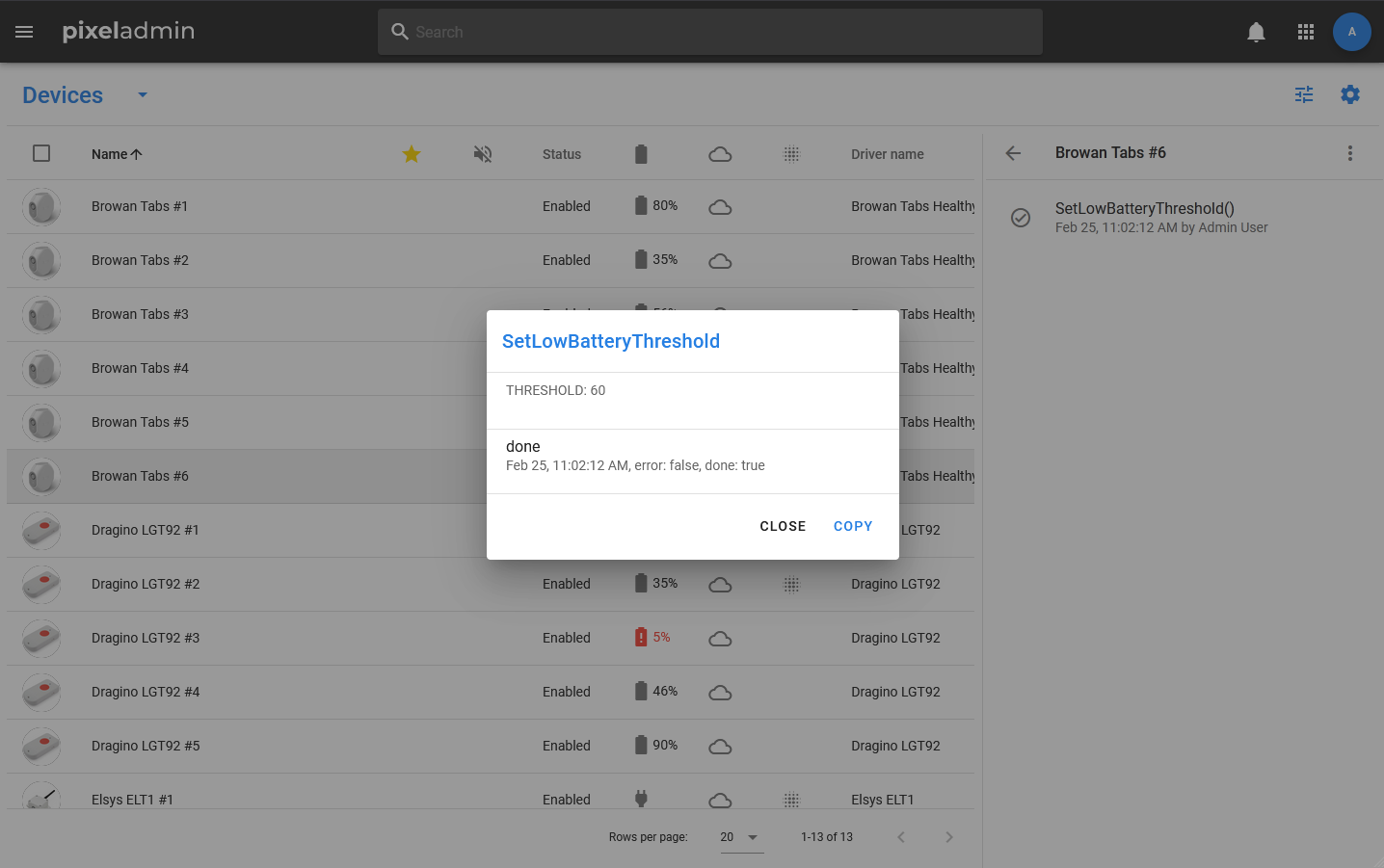The width and height of the screenshot is (1384, 868).
Task: Sort by the muted notifications column
Action: tap(483, 154)
